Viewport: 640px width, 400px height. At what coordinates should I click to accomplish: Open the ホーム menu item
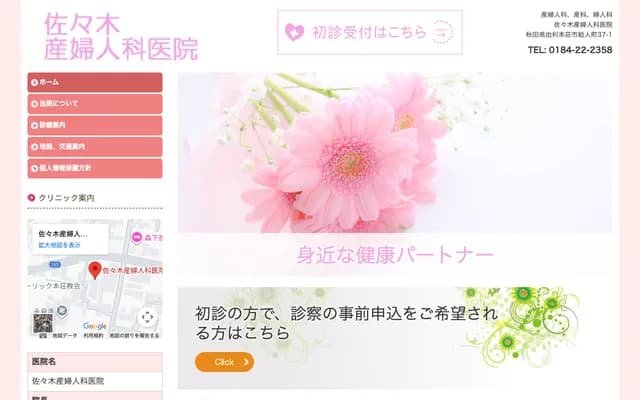click(95, 82)
